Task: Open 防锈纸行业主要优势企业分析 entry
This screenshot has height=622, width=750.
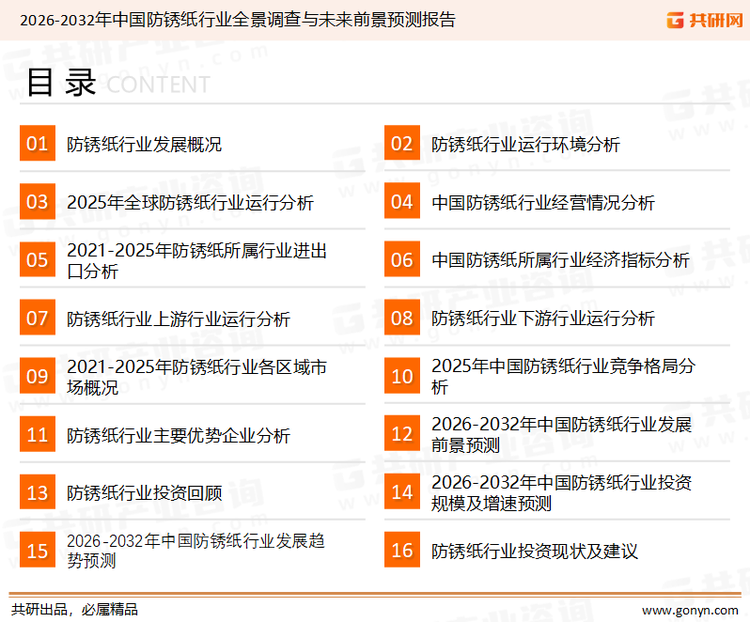Action: (x=178, y=435)
